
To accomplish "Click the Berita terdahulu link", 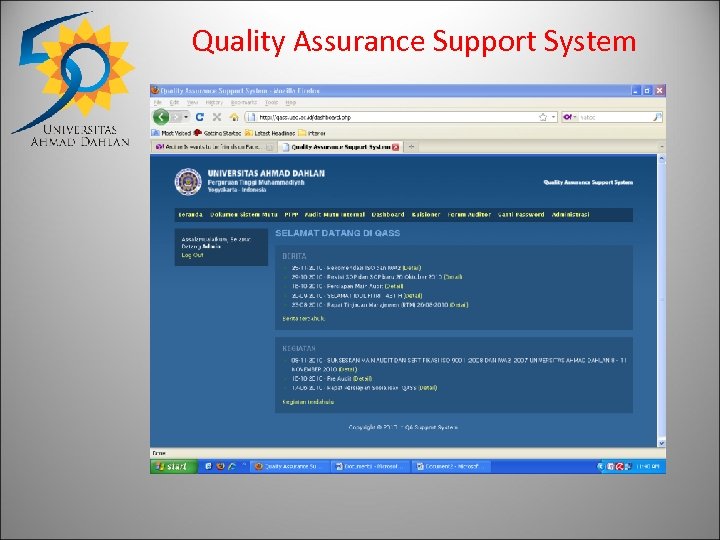I will click(x=304, y=318).
